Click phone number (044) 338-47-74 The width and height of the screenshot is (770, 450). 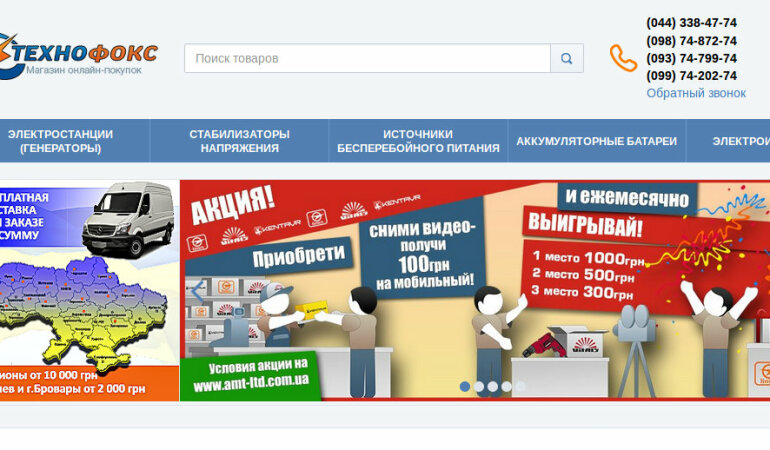tap(691, 23)
